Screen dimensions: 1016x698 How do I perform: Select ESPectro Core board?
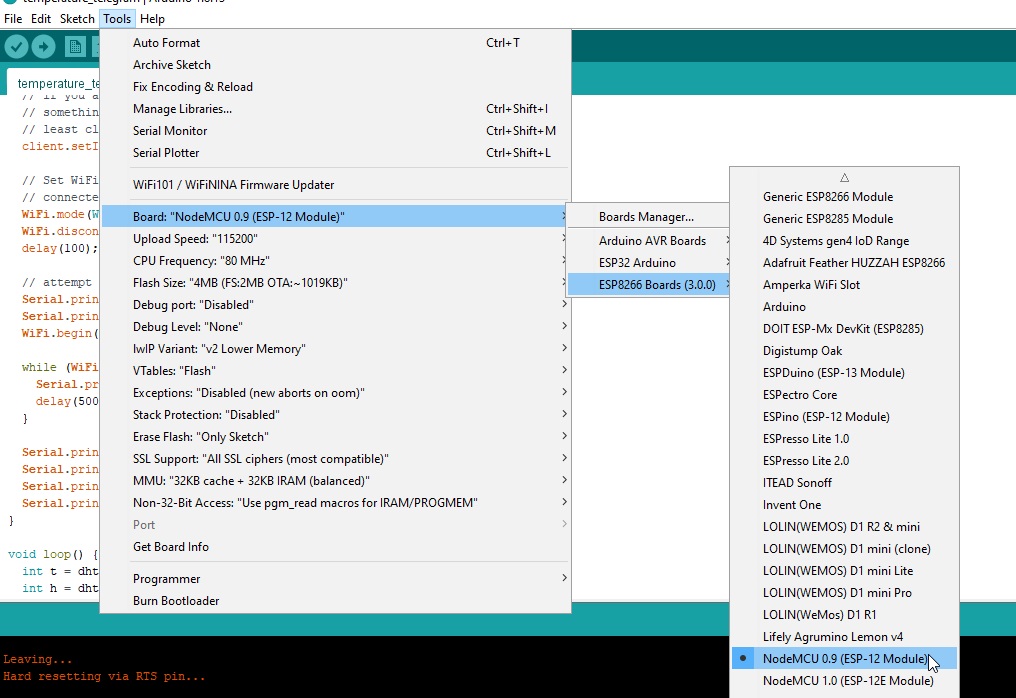coord(844,395)
